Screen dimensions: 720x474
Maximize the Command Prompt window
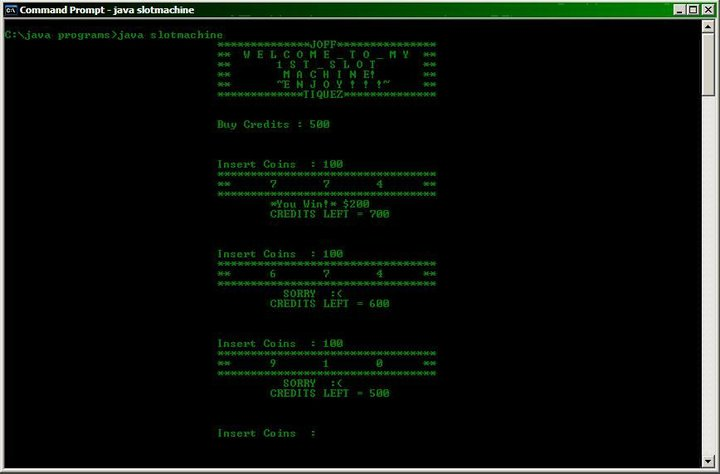693,10
